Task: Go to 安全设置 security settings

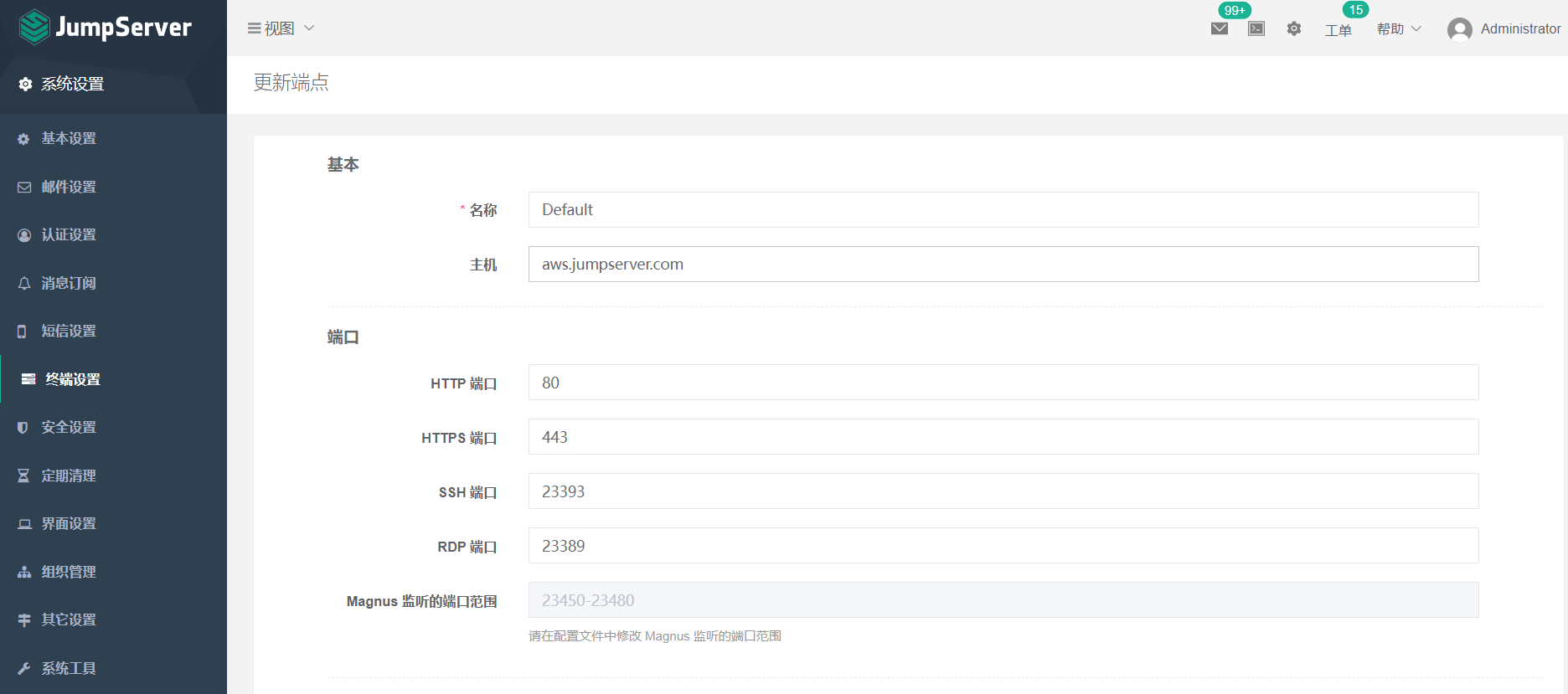Action: 69,427
